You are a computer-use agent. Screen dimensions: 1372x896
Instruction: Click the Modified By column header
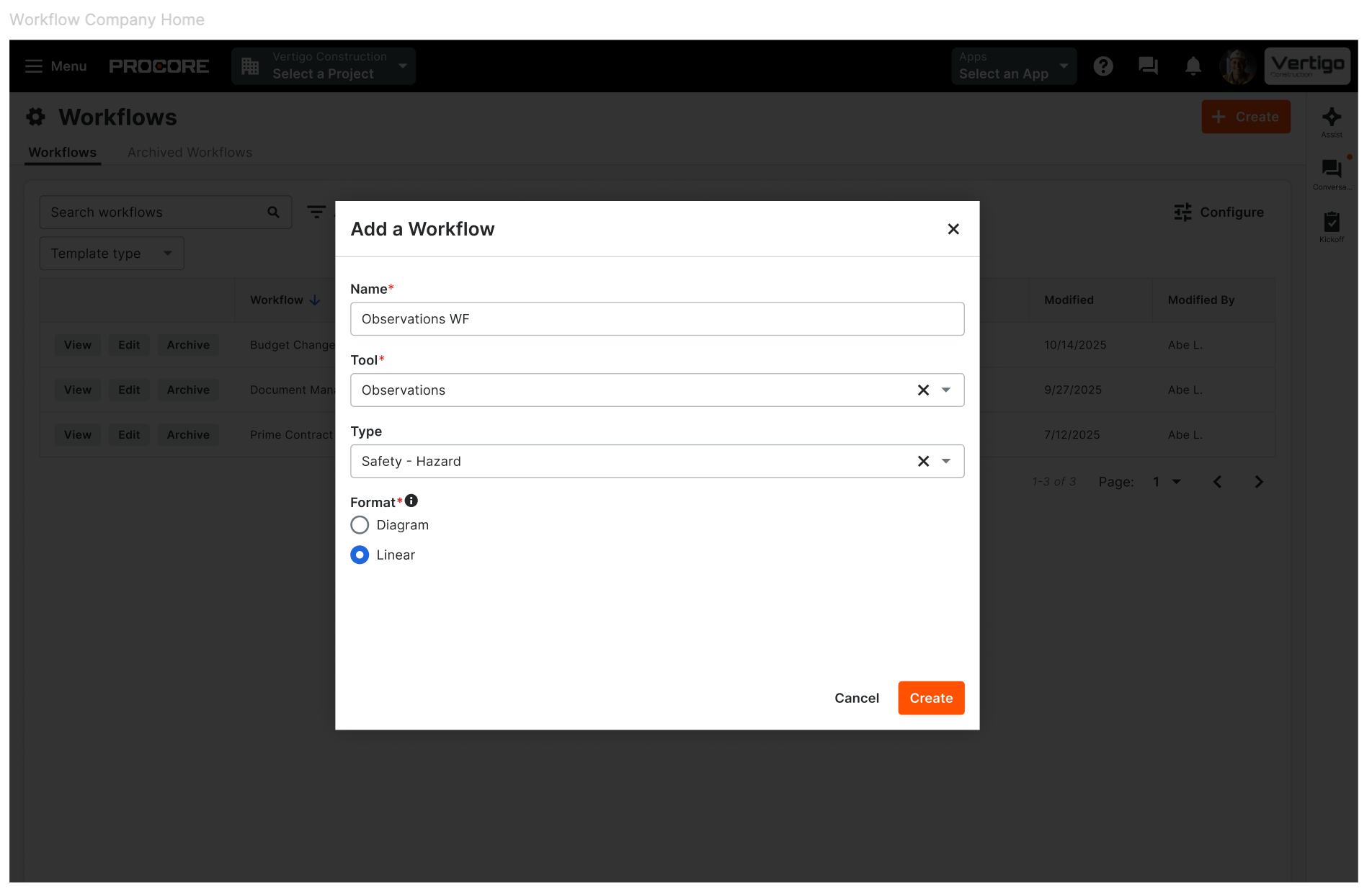click(1201, 300)
